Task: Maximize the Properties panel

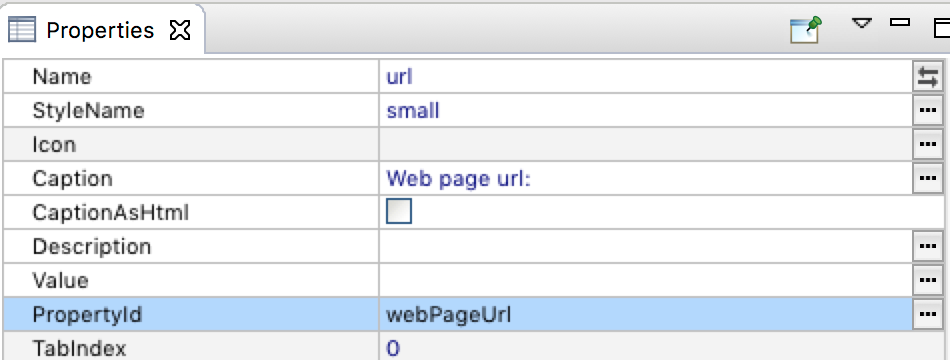Action: (941, 27)
